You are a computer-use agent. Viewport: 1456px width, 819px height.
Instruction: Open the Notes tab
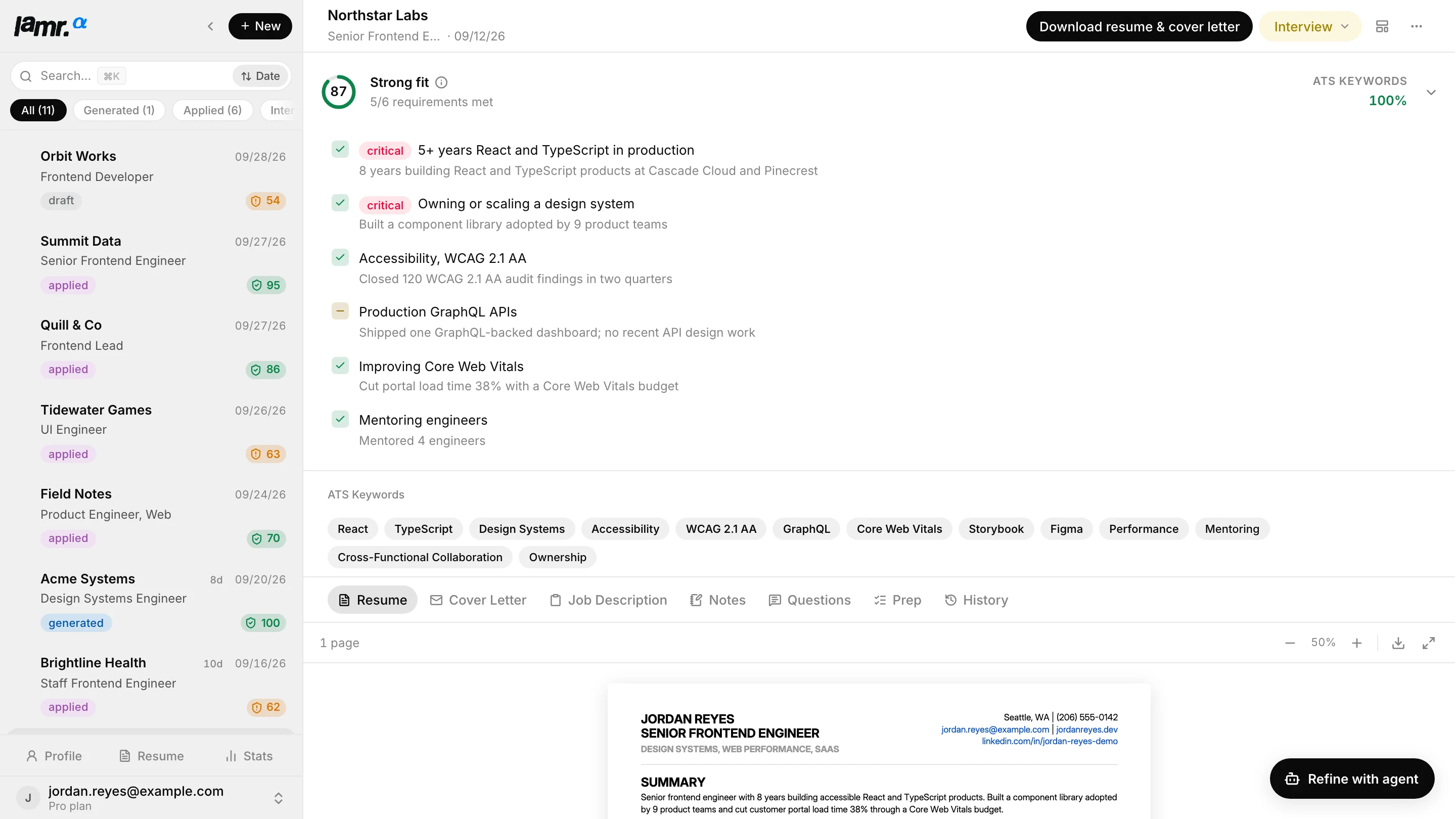point(718,600)
